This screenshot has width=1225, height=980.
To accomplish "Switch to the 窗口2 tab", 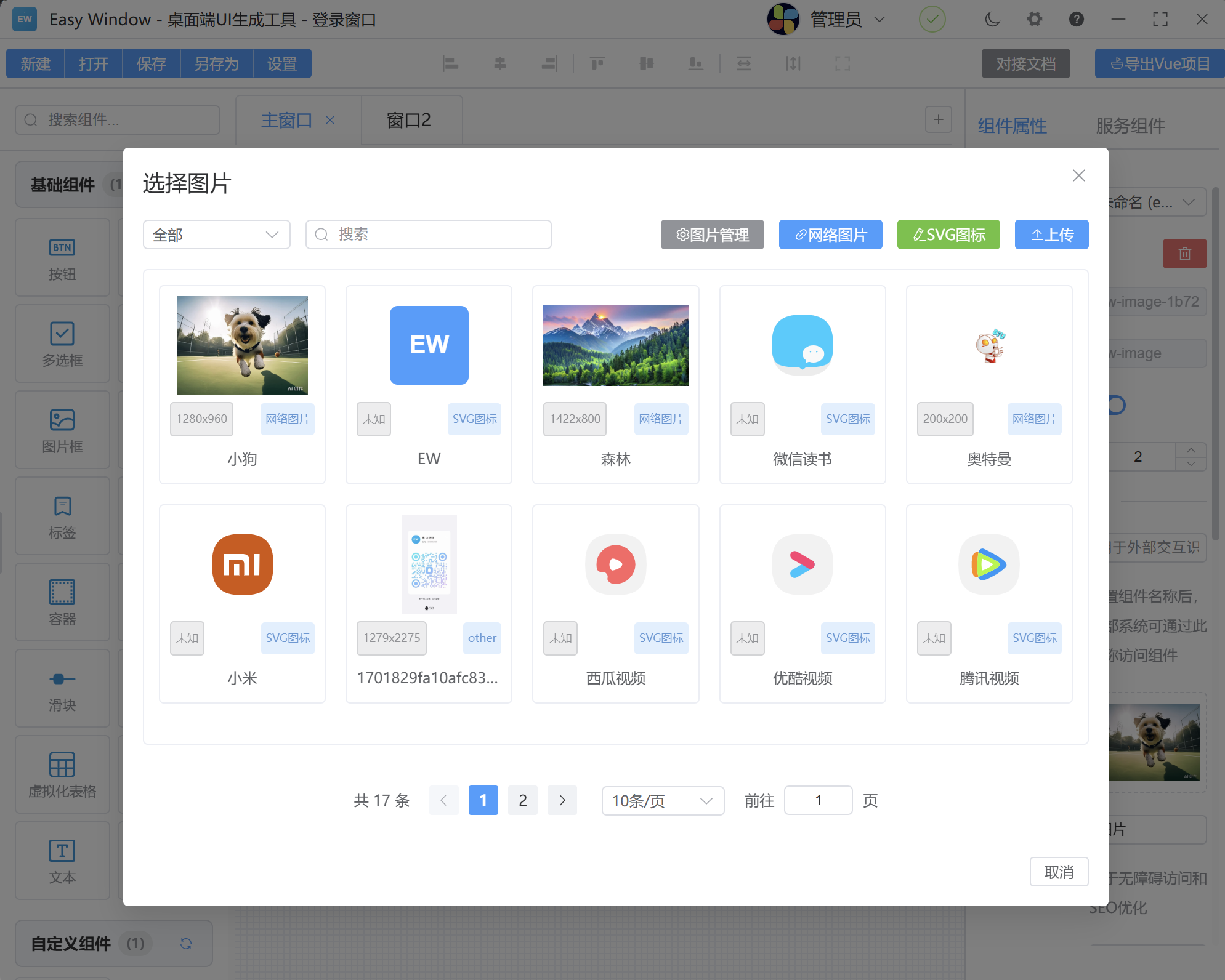I will click(x=409, y=120).
